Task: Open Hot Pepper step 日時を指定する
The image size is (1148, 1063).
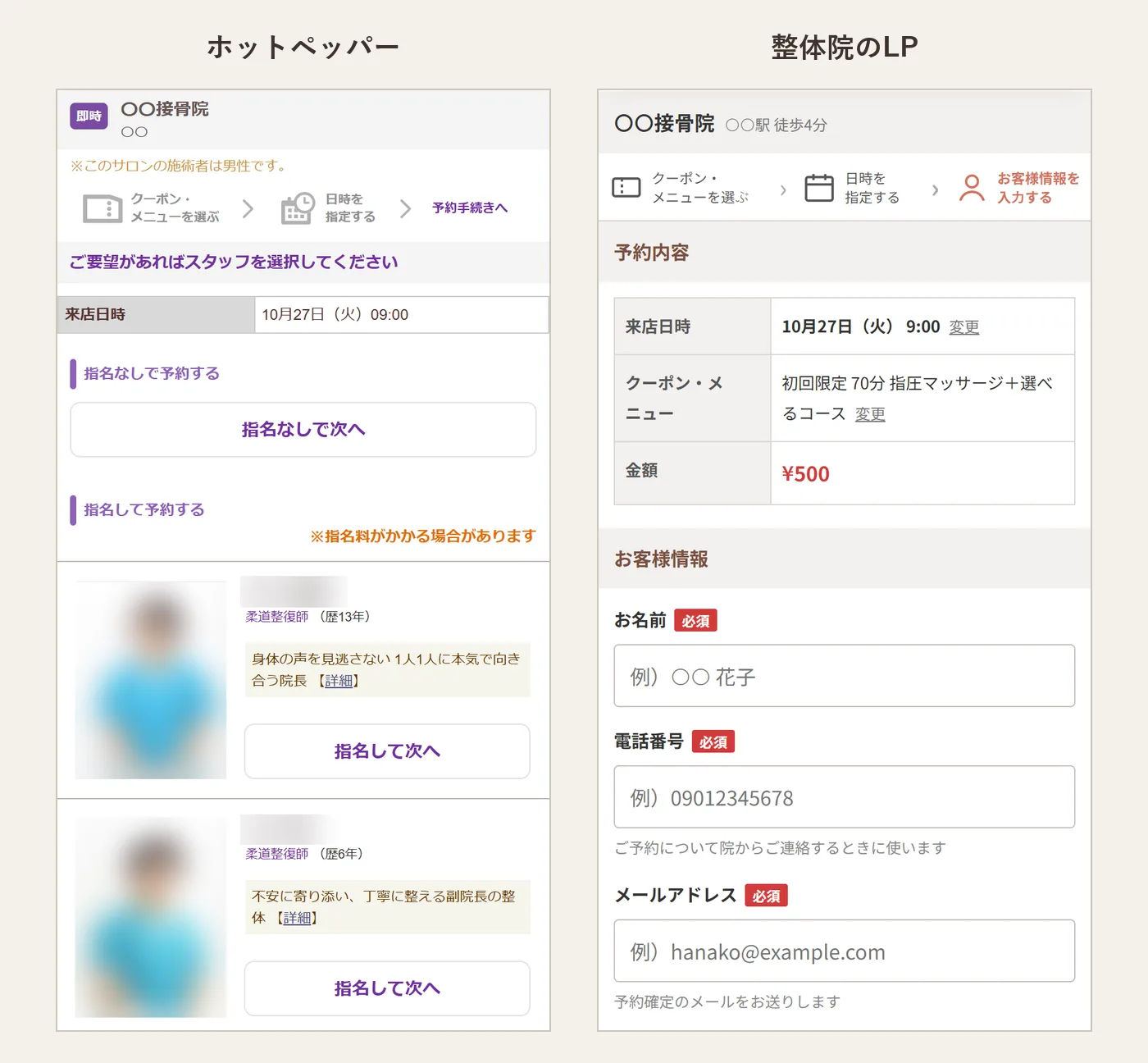Action: pos(350,208)
